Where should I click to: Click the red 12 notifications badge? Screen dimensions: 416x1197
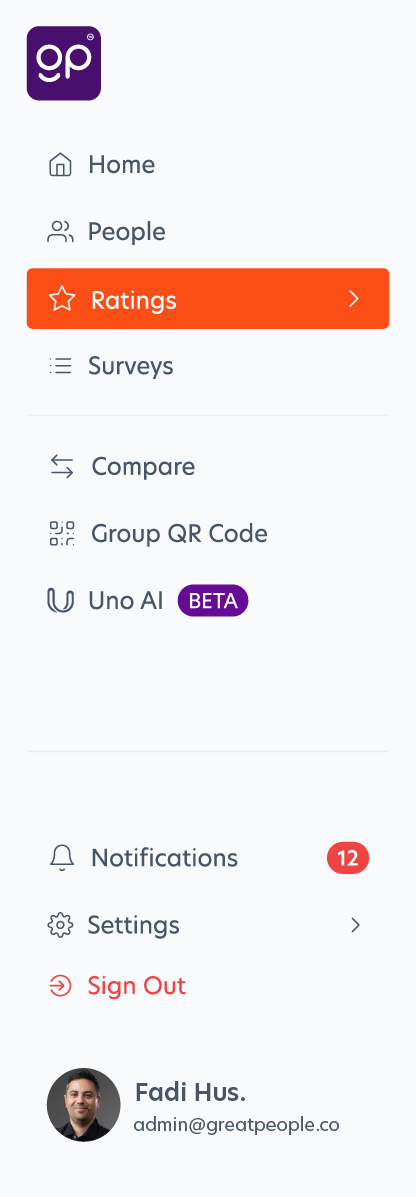coord(348,858)
